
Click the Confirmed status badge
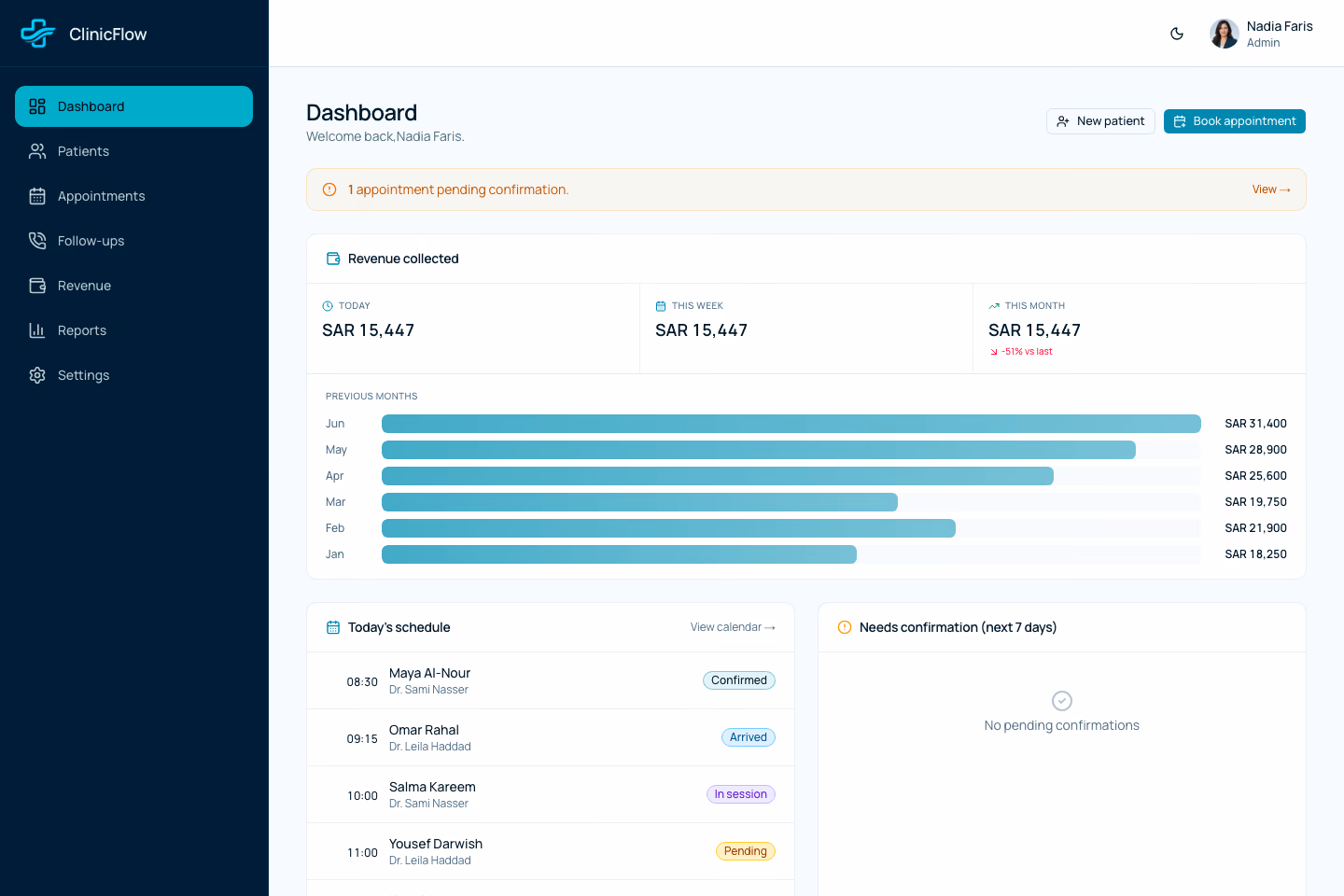point(739,680)
